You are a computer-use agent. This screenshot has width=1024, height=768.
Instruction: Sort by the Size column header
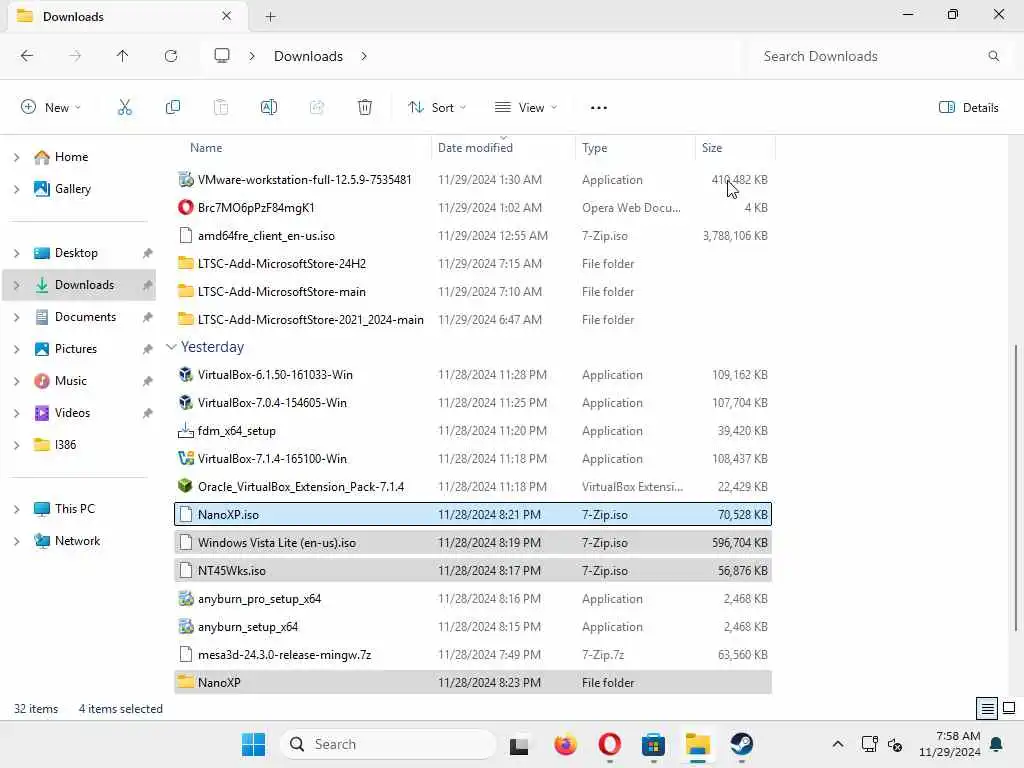pos(712,148)
